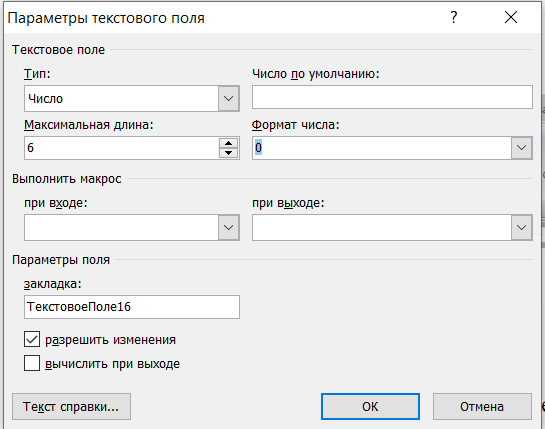Screen dimensions: 545x429
Task: Click the Формат числа text box
Action: click(x=382, y=148)
